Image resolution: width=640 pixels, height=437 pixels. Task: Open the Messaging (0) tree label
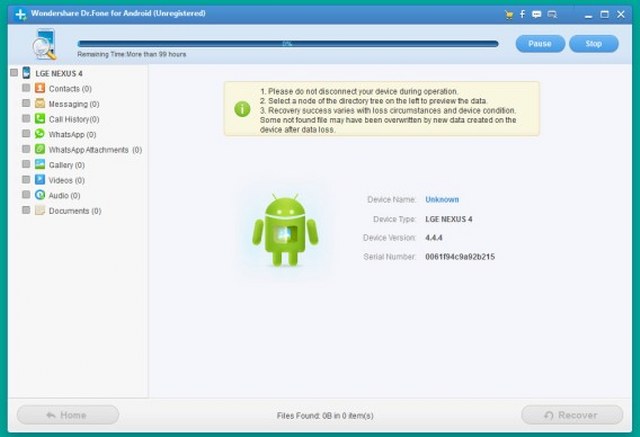pos(74,104)
